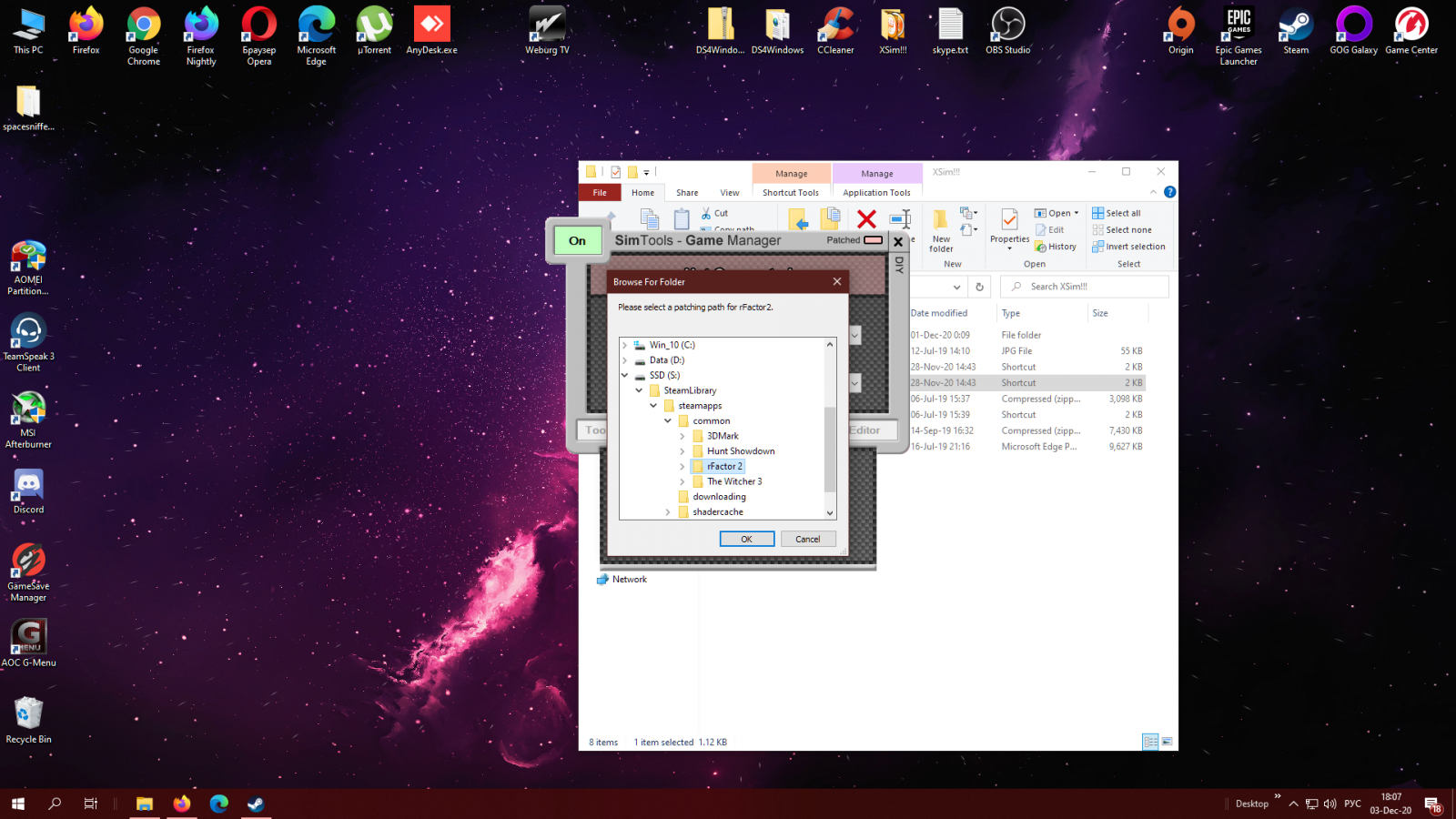
Task: Switch to the Home ribbon tab
Action: [643, 192]
